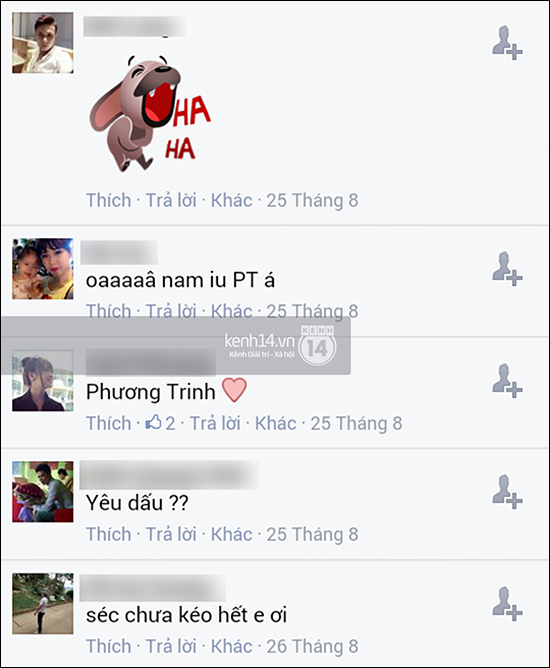This screenshot has width=550, height=668.
Task: Click the laughing dog HA HA sticker
Action: 150,113
